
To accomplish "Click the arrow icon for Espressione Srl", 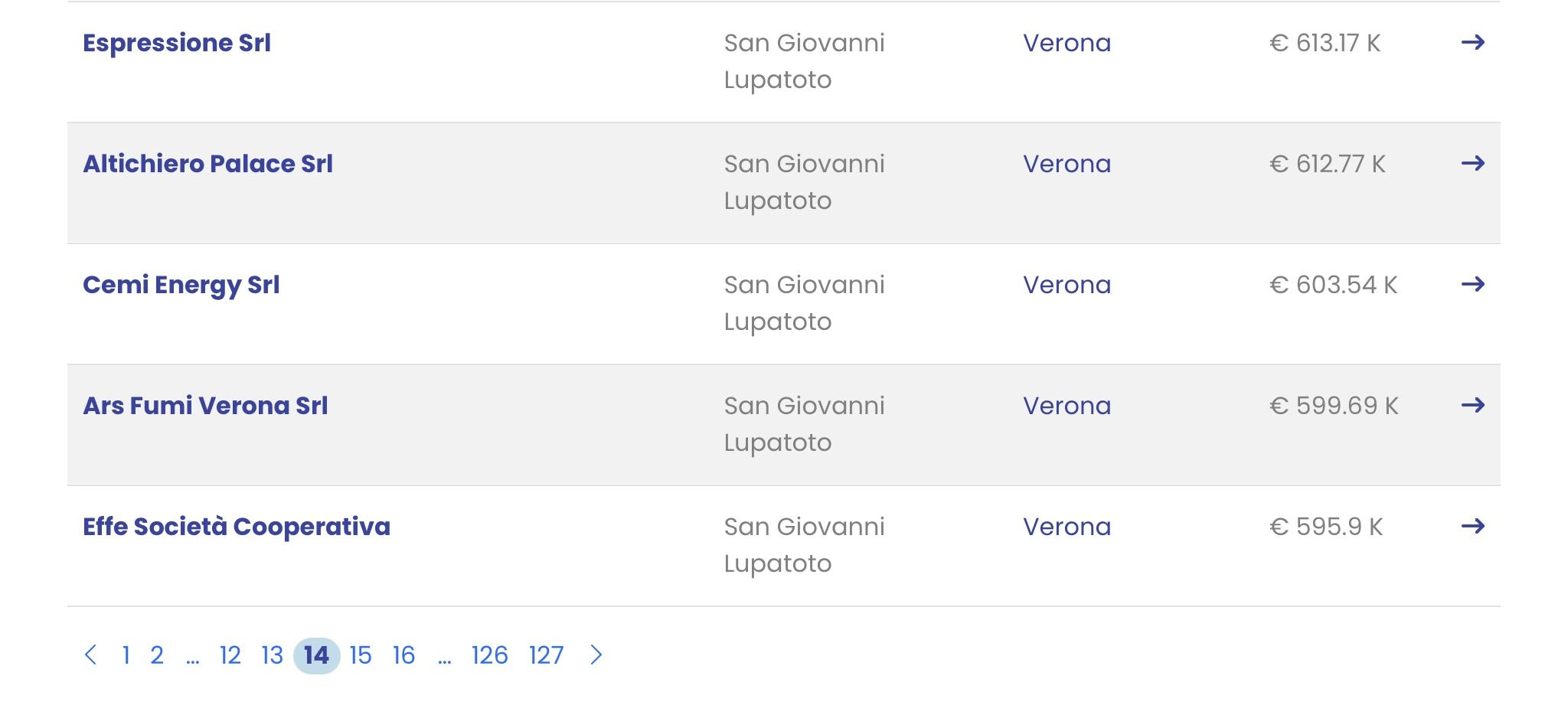I will coord(1473,42).
